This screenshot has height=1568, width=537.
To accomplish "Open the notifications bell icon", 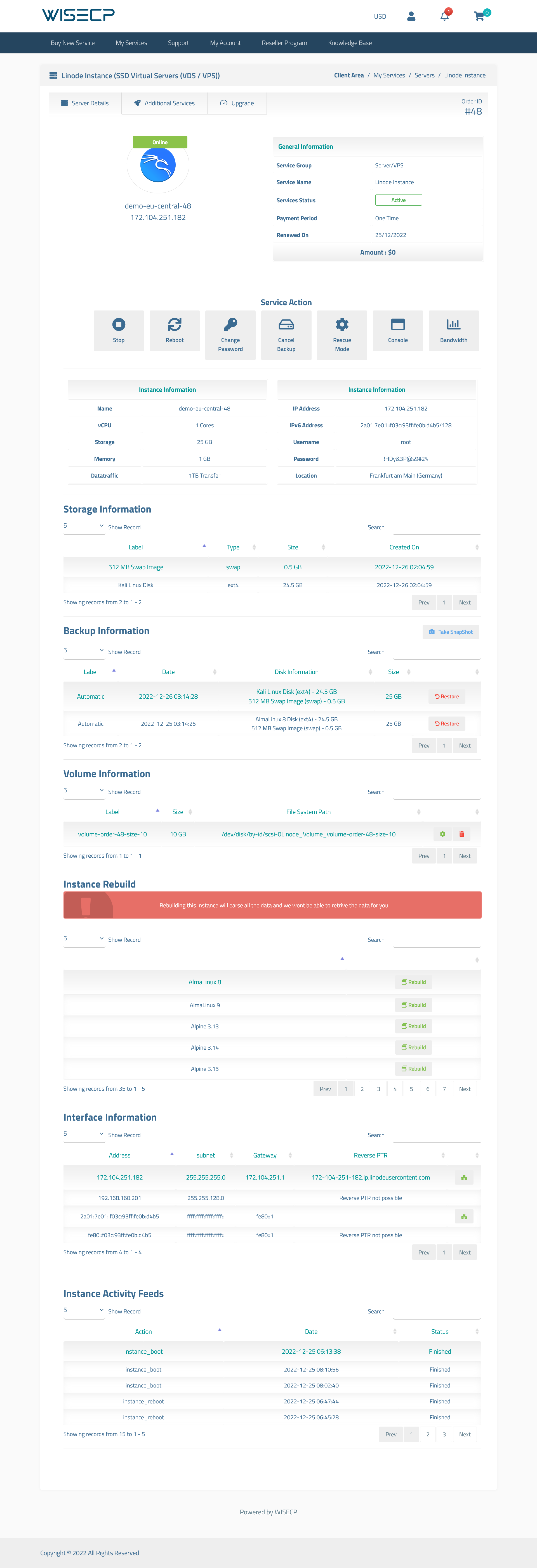I will pyautogui.click(x=445, y=16).
